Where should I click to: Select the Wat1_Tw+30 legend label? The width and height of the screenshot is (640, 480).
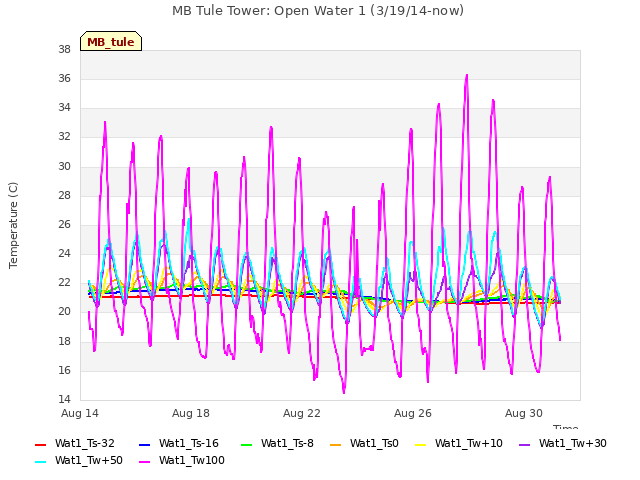coord(573,444)
